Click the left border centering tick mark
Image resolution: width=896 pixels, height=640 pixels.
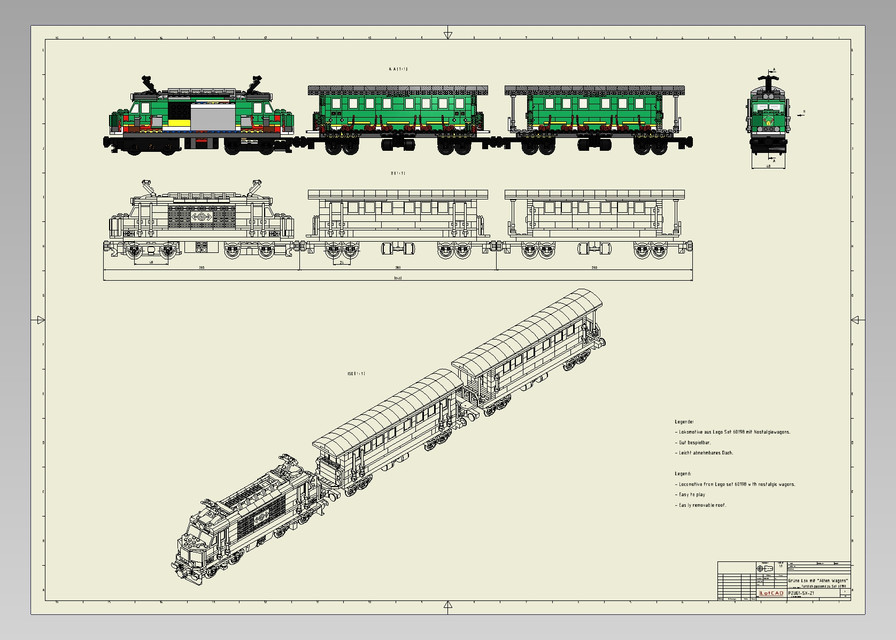click(x=38, y=320)
